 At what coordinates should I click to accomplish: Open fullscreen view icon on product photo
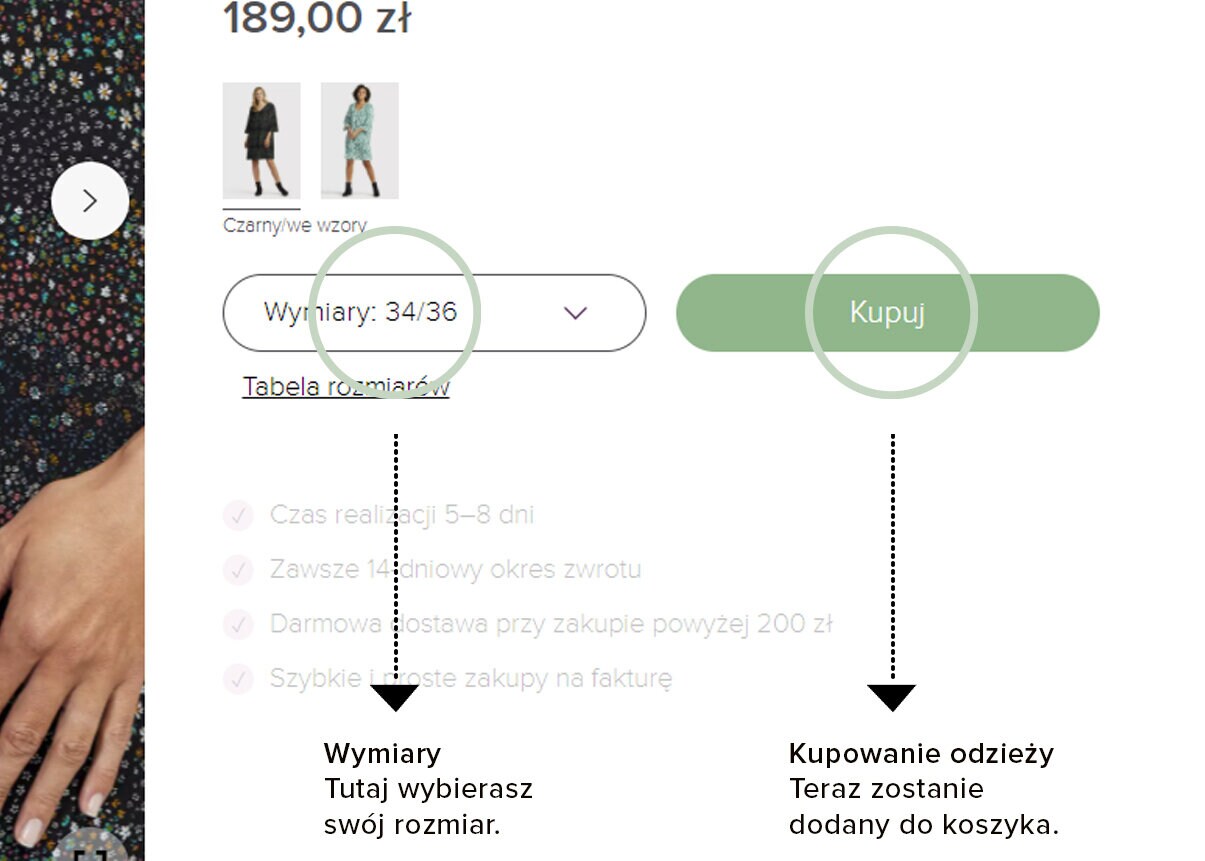(x=90, y=848)
